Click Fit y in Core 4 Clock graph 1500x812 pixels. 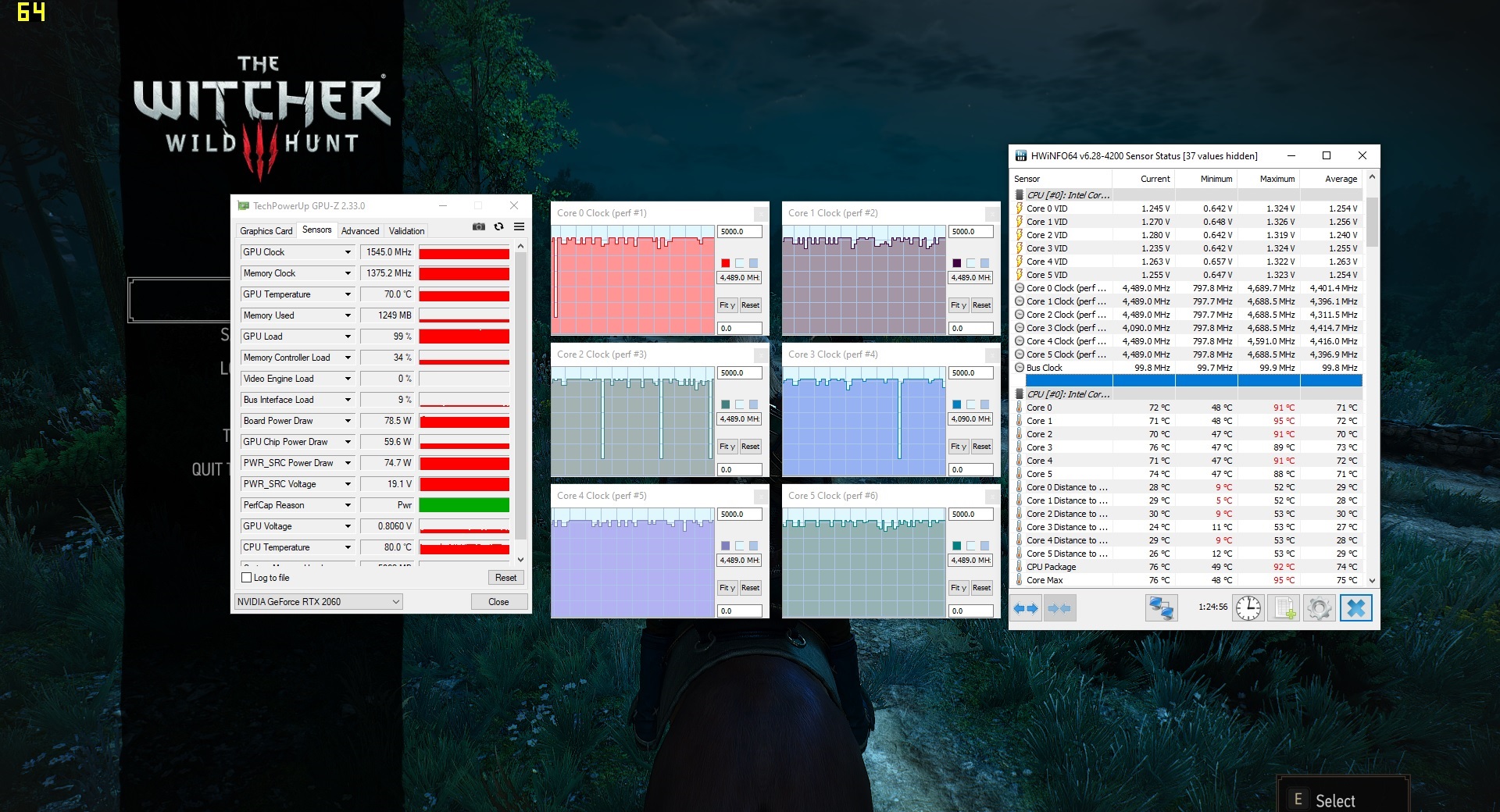tap(727, 588)
